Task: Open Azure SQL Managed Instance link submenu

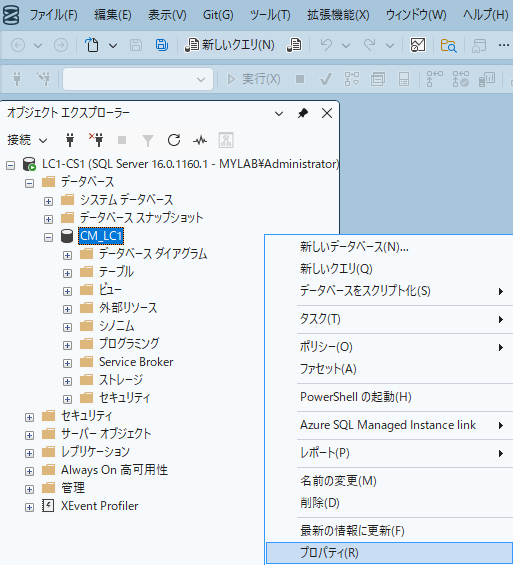Action: click(x=389, y=425)
